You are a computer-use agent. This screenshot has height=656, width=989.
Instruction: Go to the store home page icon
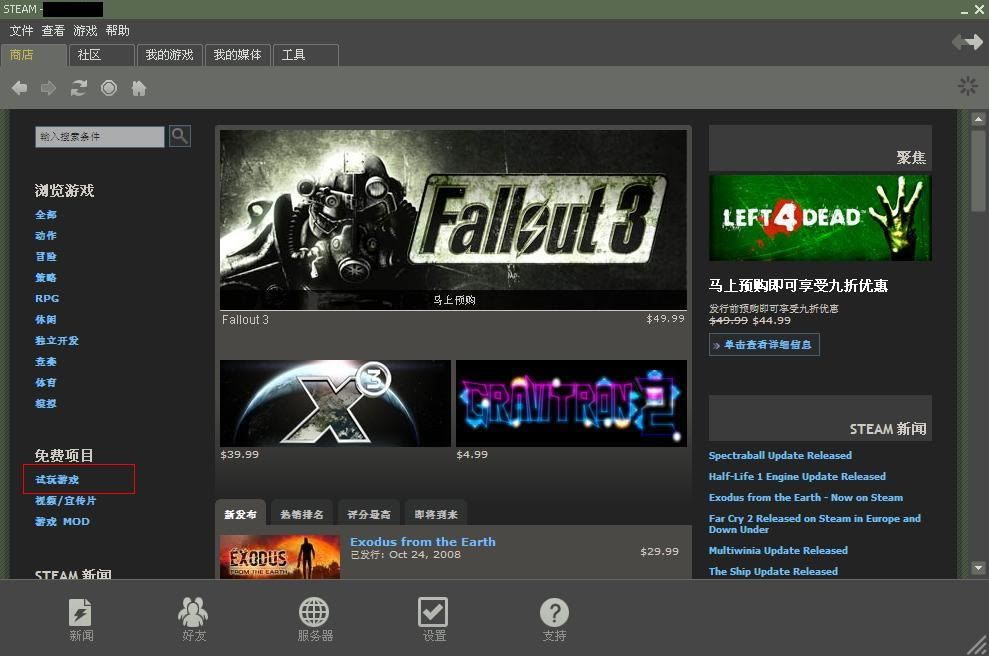(x=139, y=88)
